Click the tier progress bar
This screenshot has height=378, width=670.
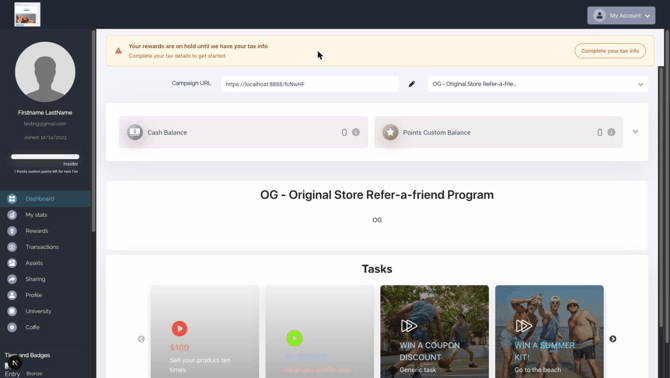coord(45,157)
